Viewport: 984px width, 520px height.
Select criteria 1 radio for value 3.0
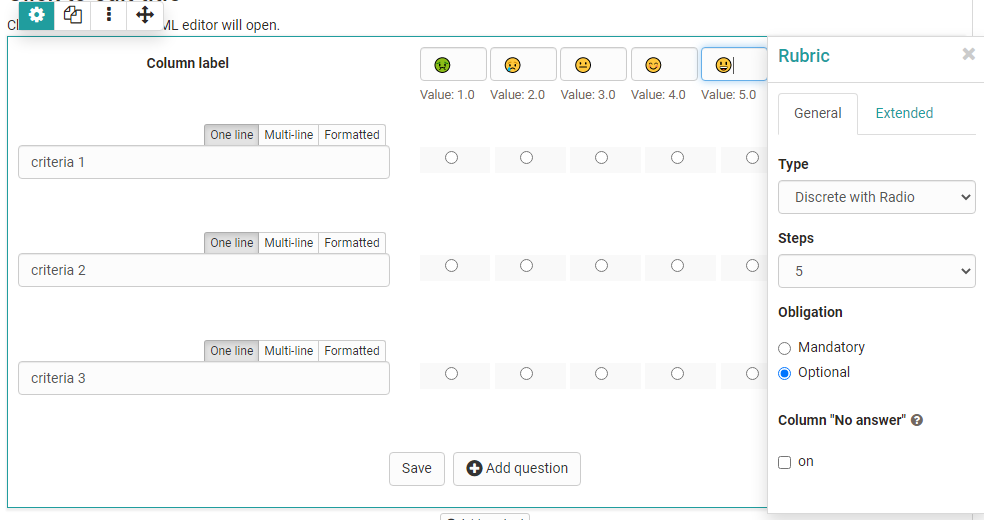[601, 157]
